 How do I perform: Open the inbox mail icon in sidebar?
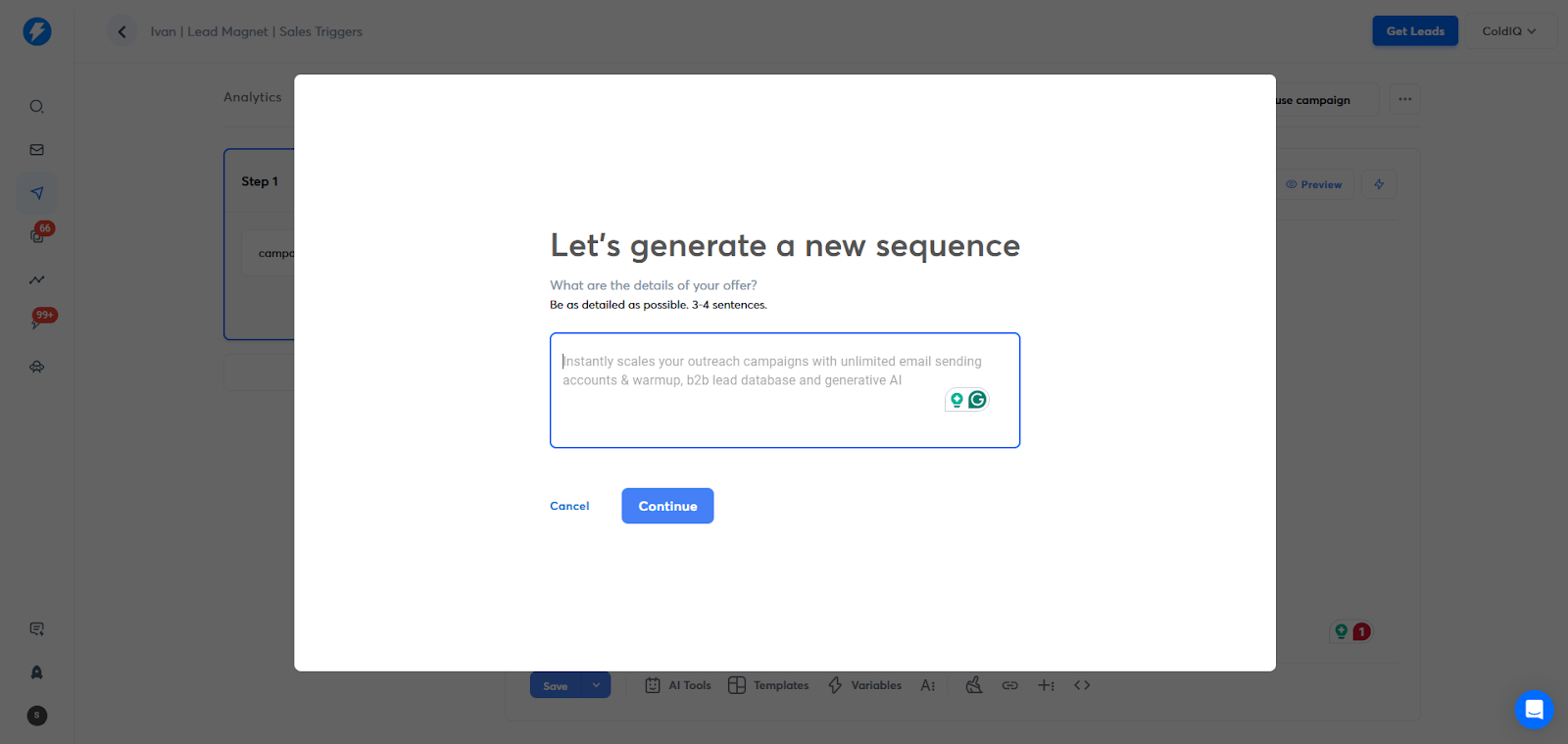tap(36, 150)
